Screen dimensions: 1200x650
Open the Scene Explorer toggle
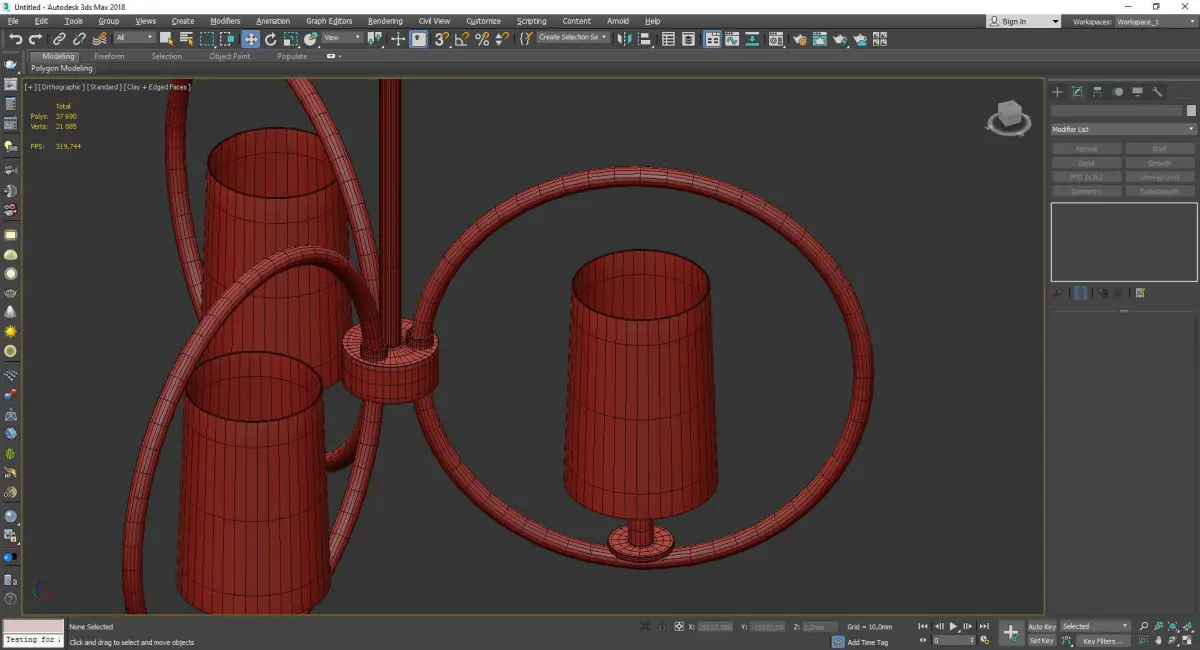[668, 39]
